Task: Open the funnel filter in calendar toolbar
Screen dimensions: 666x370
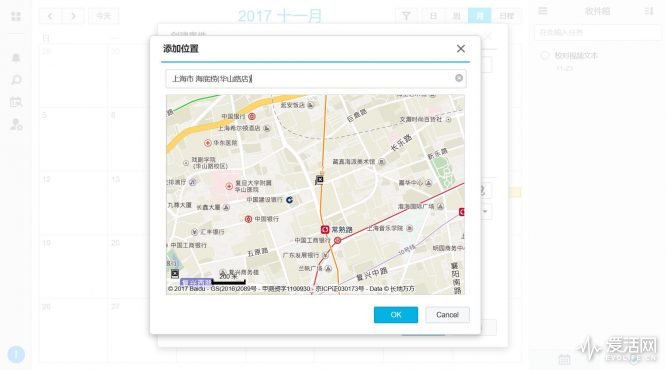Action: tap(406, 16)
